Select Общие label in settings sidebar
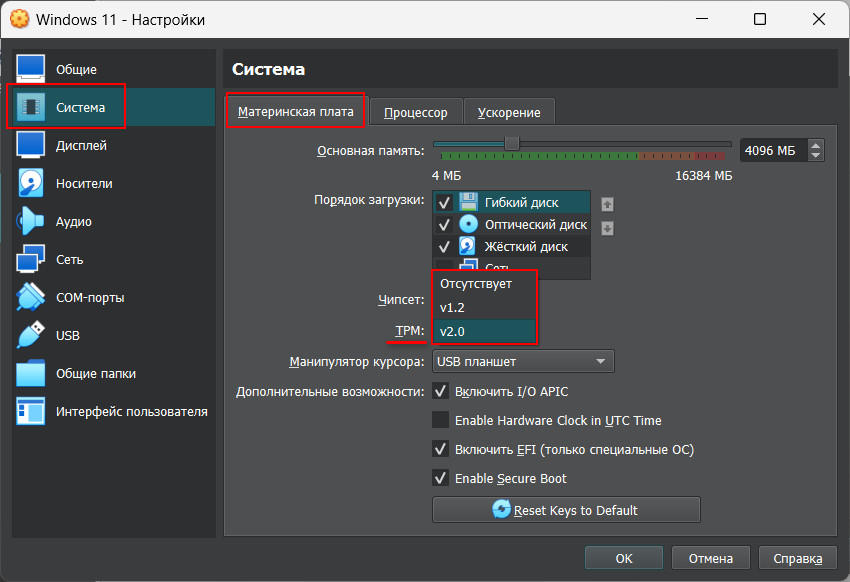This screenshot has width=850, height=582. click(x=76, y=69)
